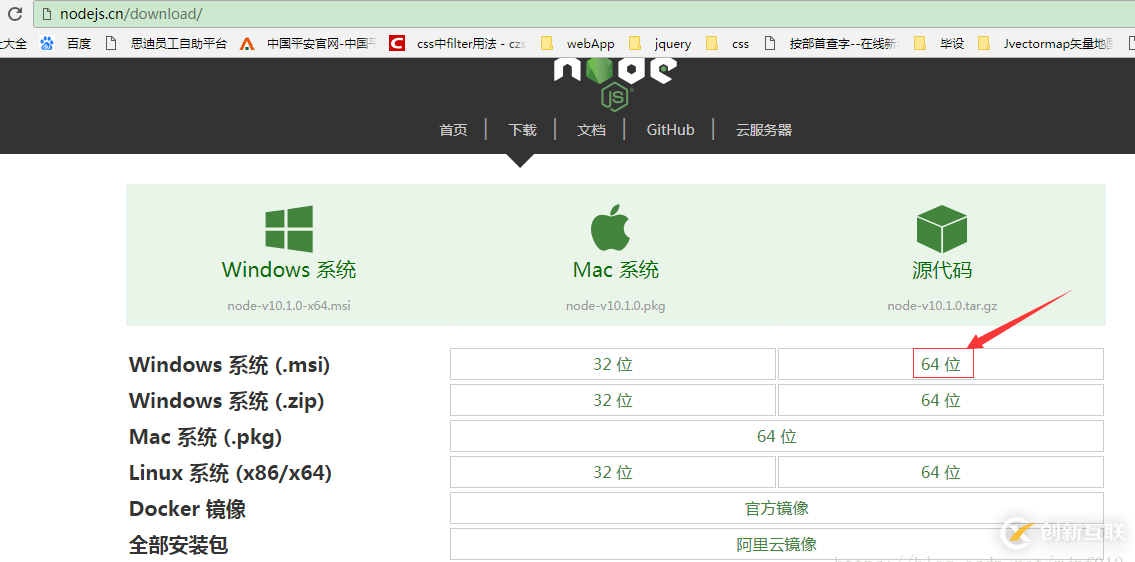The width and height of the screenshot is (1135, 562).
Task: Download Windows .msi 64 位 installer
Action: click(x=941, y=364)
